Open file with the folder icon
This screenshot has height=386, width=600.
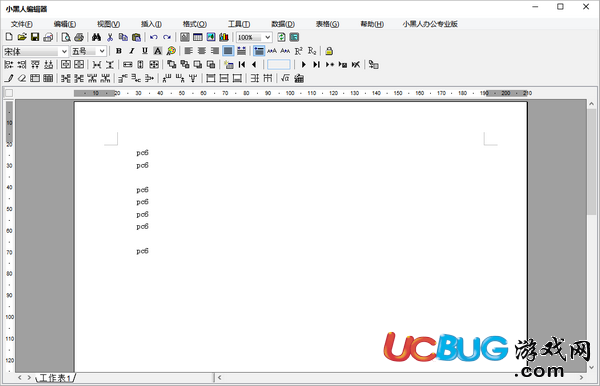(x=22, y=37)
